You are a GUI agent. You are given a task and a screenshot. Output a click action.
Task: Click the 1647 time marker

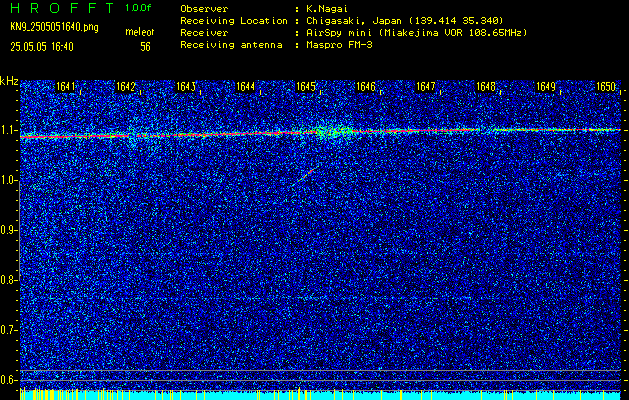click(426, 86)
